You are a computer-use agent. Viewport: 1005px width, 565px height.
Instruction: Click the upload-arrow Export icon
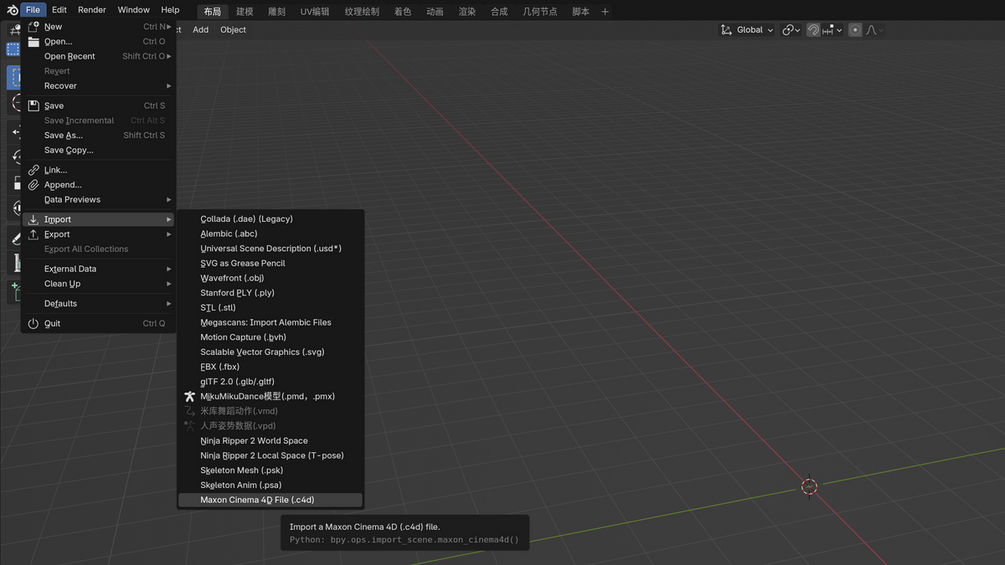[33, 234]
